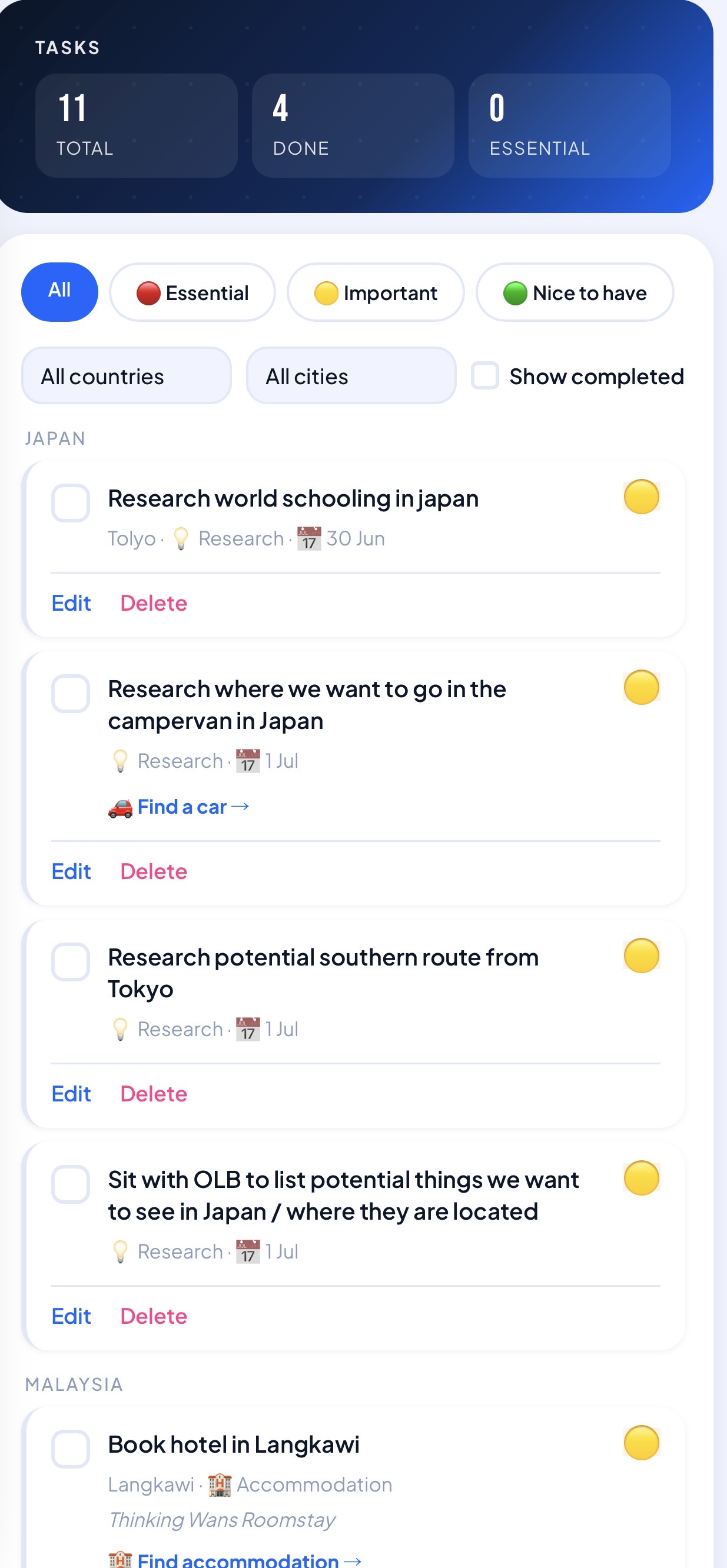Click the 0 Essential stat card
The image size is (727, 1568).
click(x=569, y=125)
